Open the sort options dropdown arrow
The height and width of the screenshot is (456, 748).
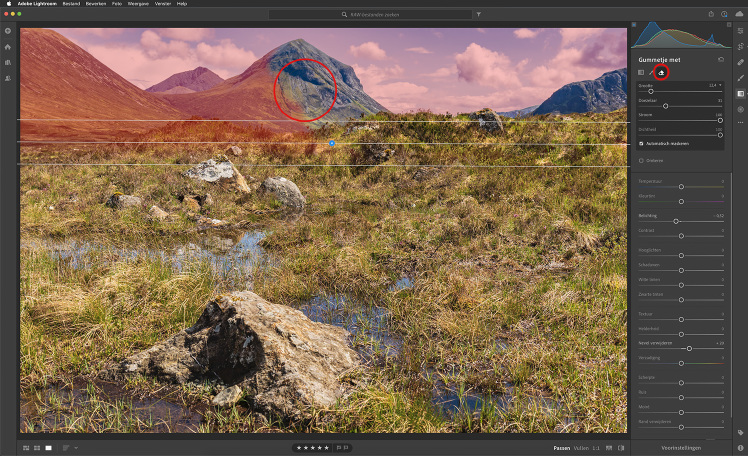(x=76, y=448)
